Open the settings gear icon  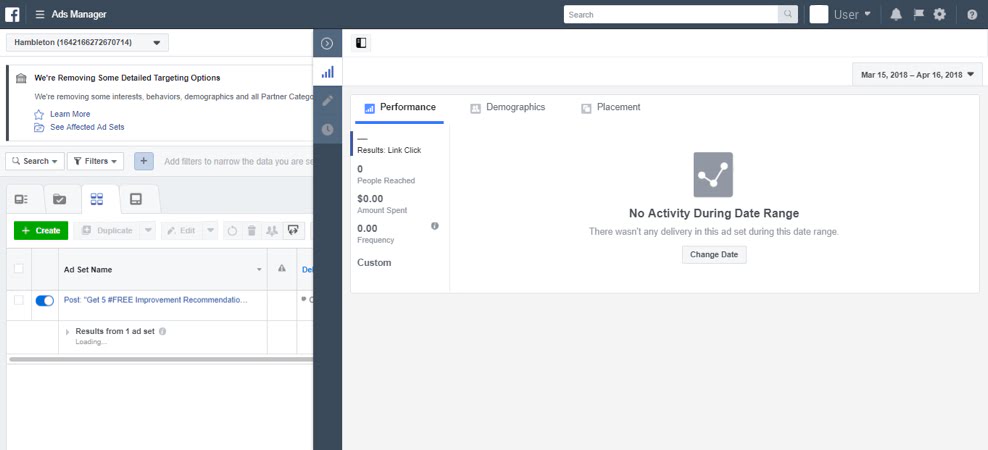click(939, 14)
